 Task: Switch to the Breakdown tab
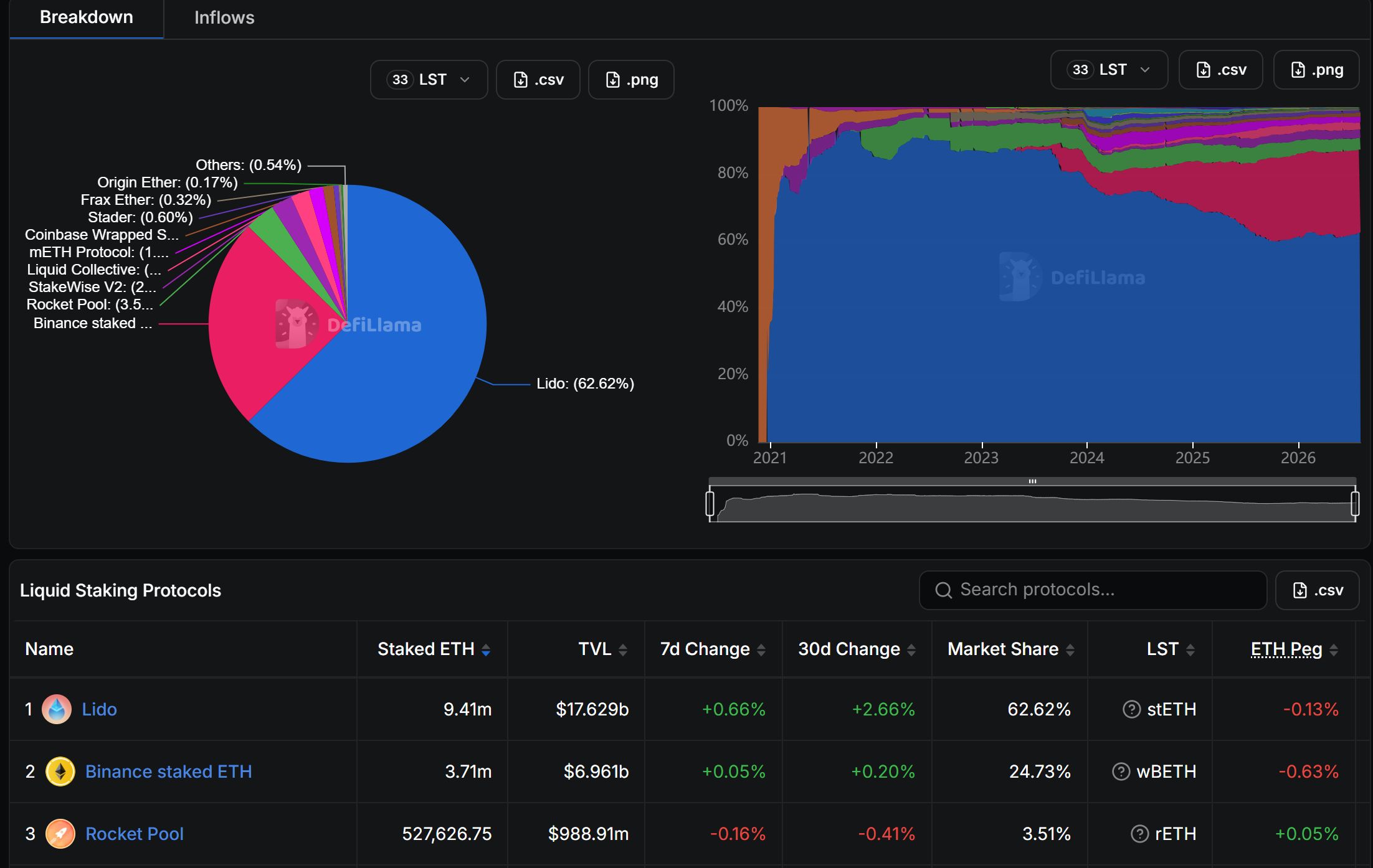[87, 17]
